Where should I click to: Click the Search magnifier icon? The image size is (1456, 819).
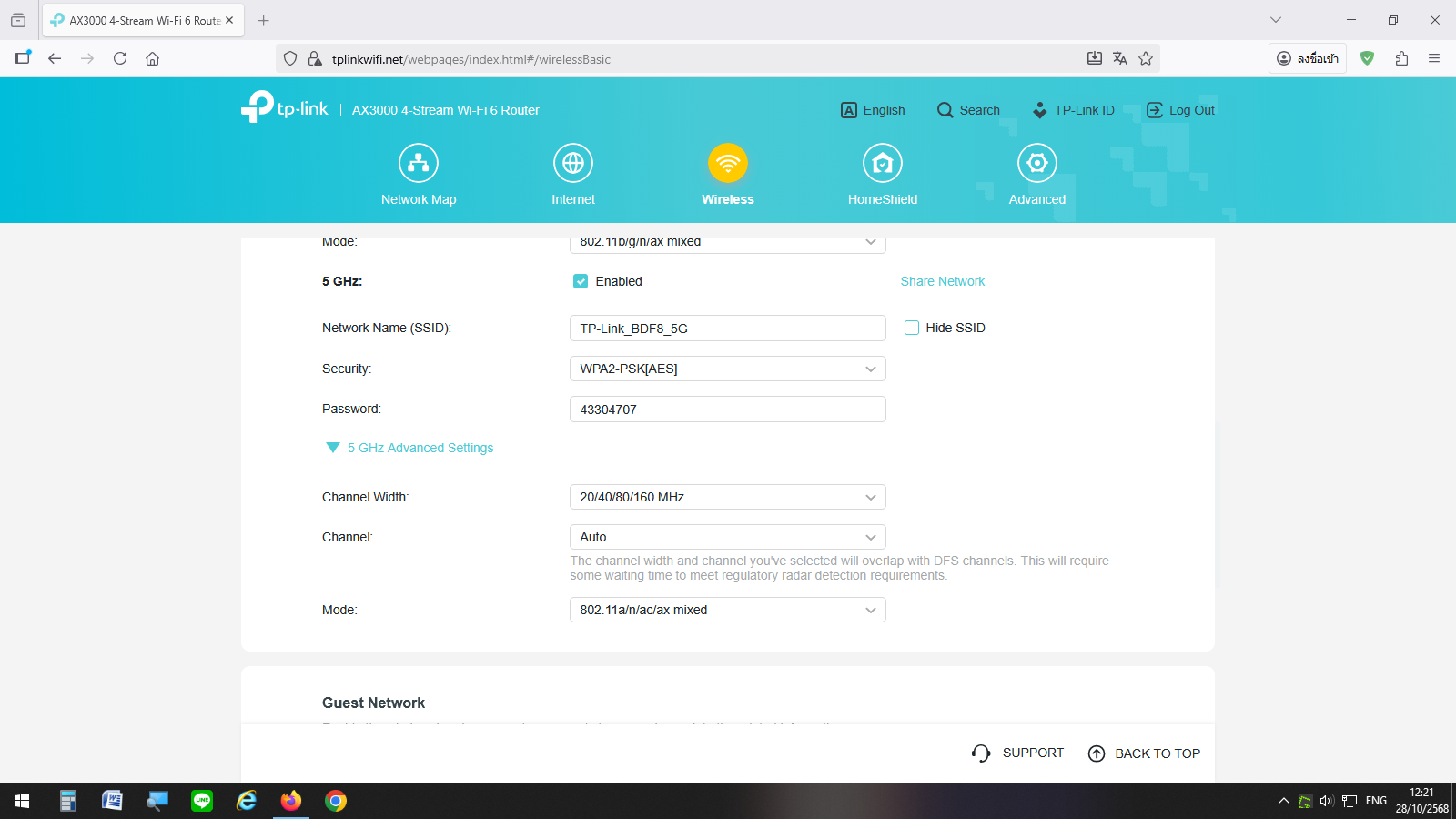[x=945, y=110]
